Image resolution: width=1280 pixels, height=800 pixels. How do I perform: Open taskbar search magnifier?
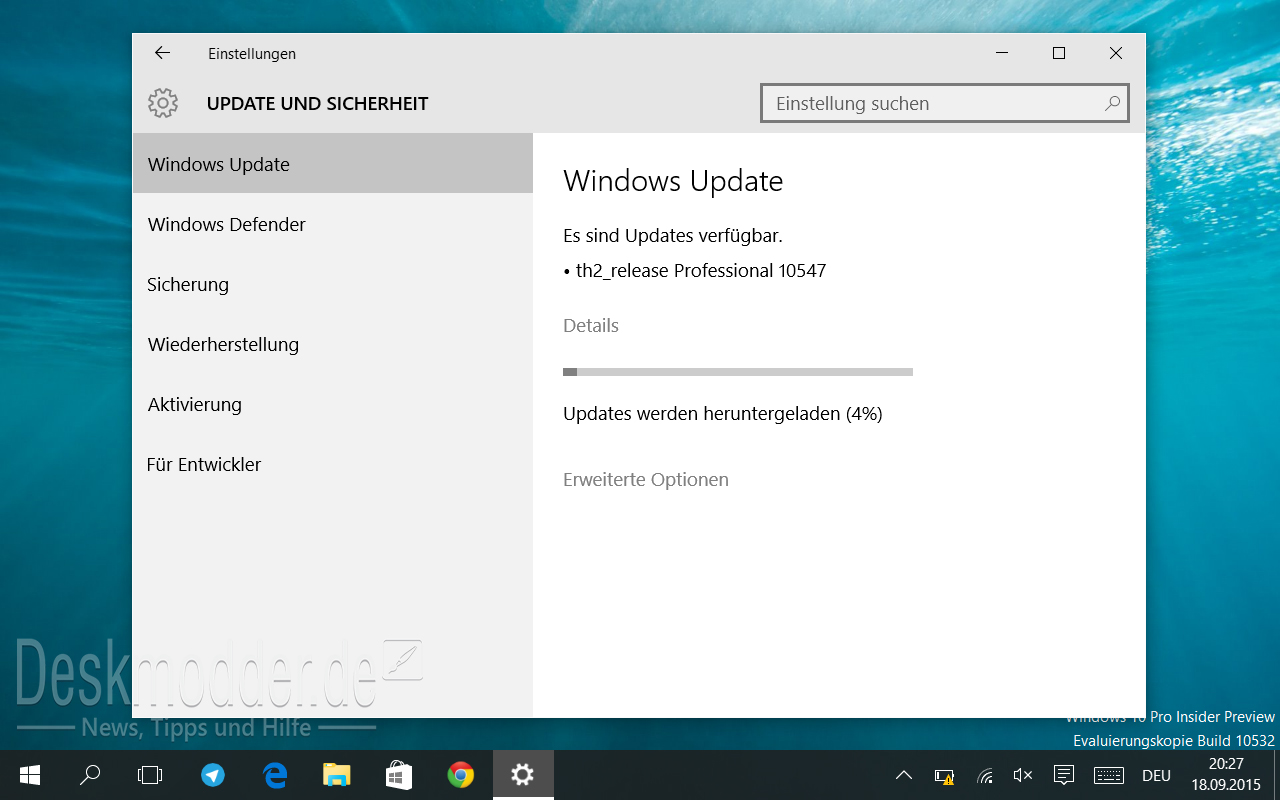pyautogui.click(x=90, y=775)
